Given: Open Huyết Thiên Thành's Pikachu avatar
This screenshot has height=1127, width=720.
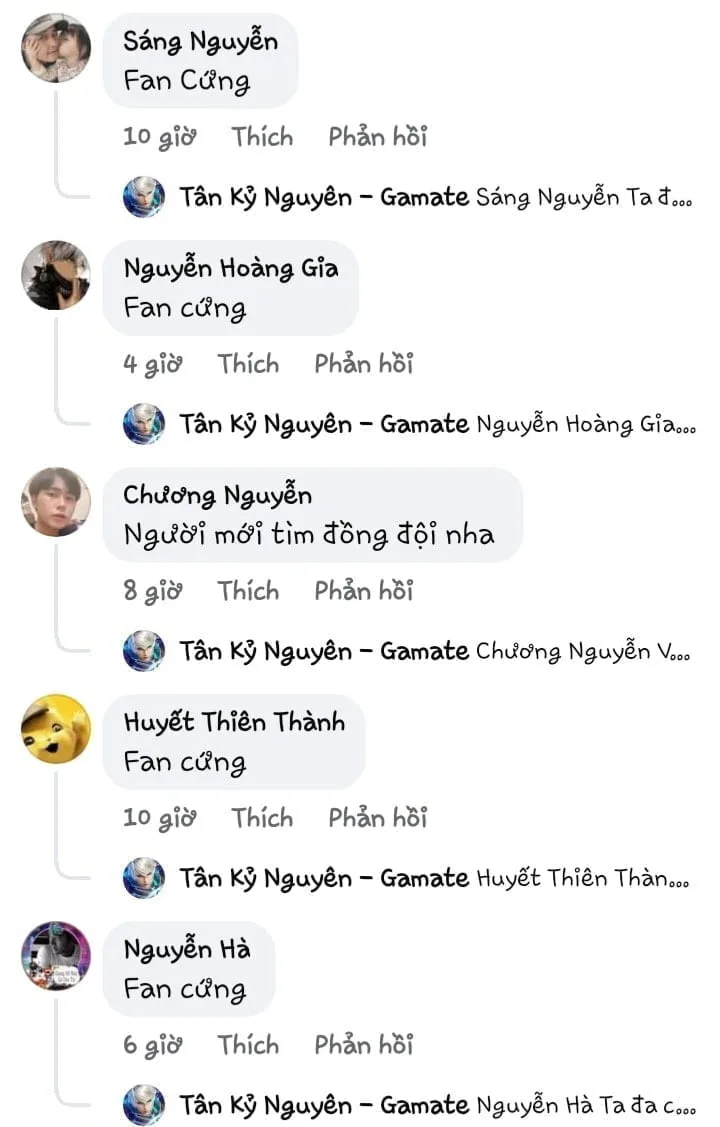Looking at the screenshot, I should 56,729.
